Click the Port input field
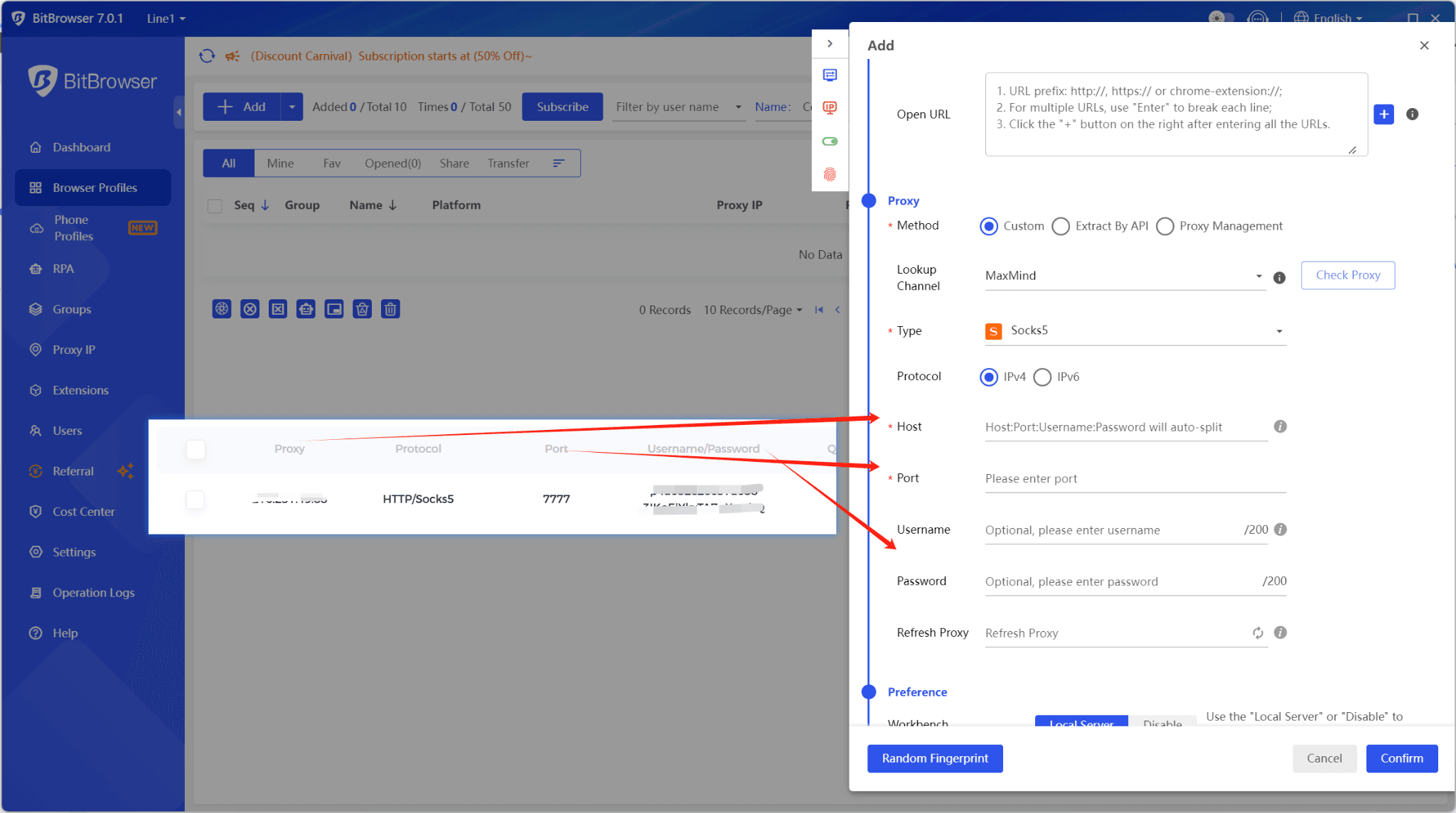Viewport: 1456px width, 813px height. point(1135,478)
